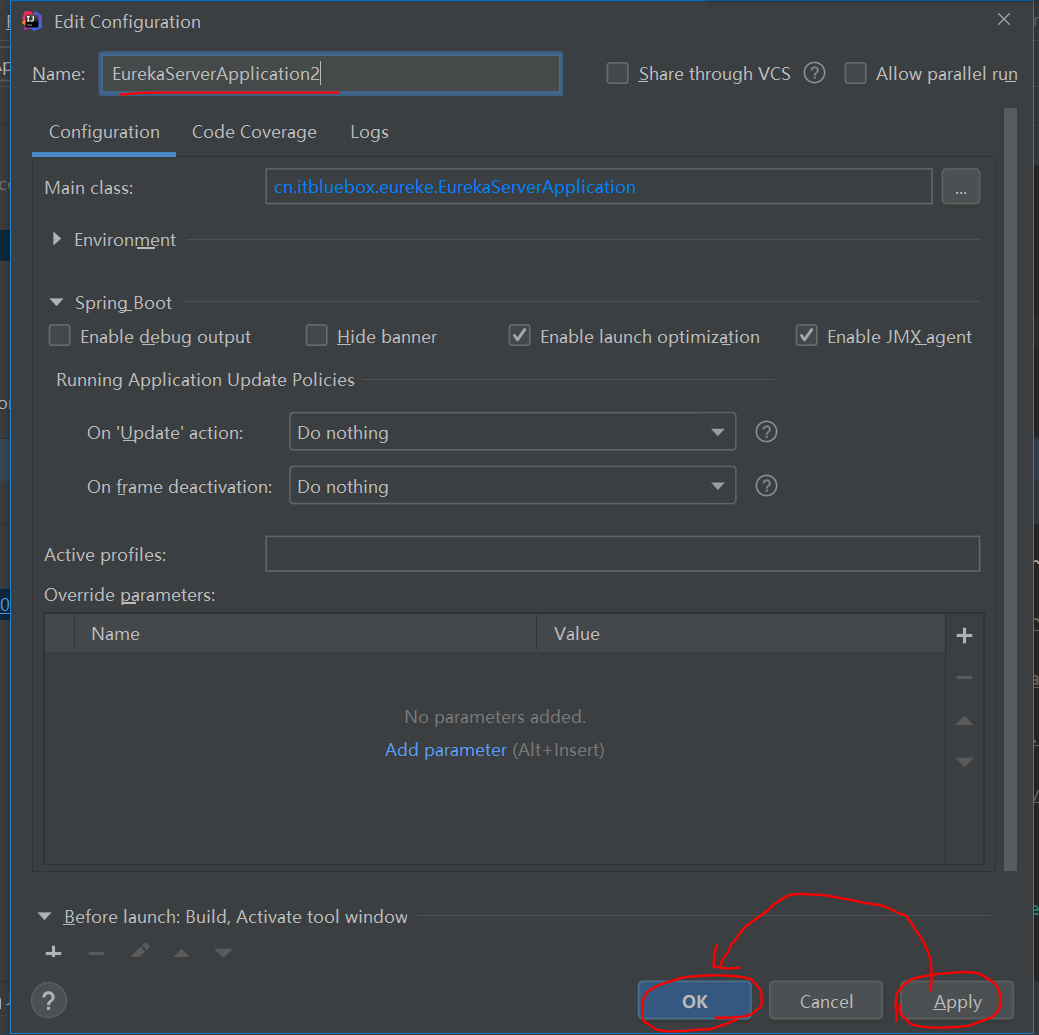The image size is (1039, 1035).
Task: Enable Share through VCS checkbox
Action: pos(618,73)
